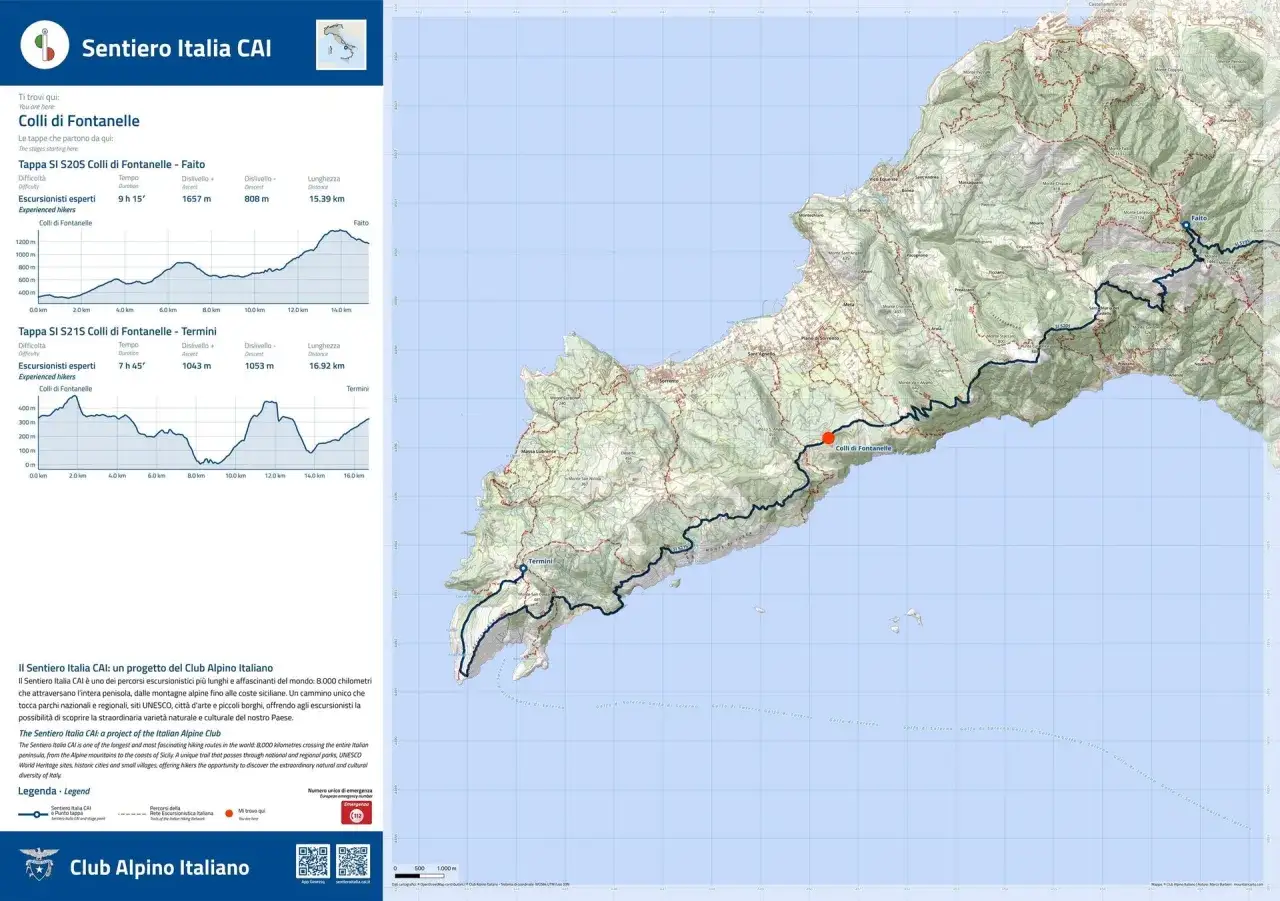The width and height of the screenshot is (1280, 901).
Task: Click the red Emergenza 112 badge
Action: tap(357, 812)
